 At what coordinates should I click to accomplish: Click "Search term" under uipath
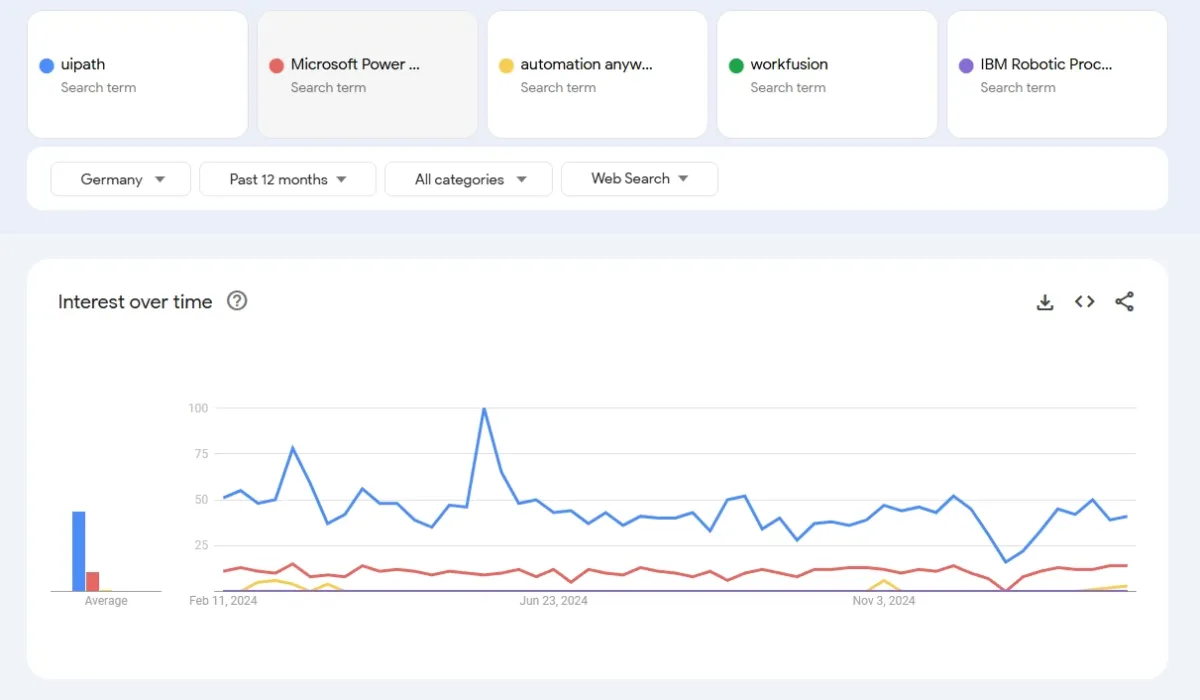pyautogui.click(x=98, y=88)
